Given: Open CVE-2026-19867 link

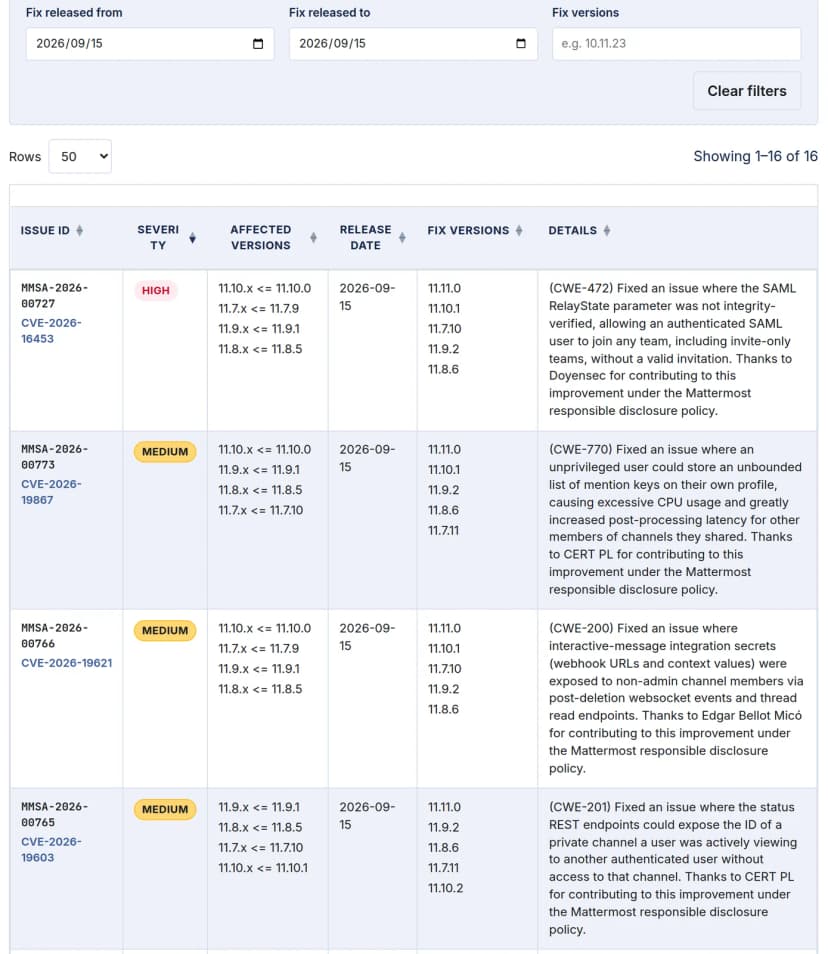Looking at the screenshot, I should [51, 492].
